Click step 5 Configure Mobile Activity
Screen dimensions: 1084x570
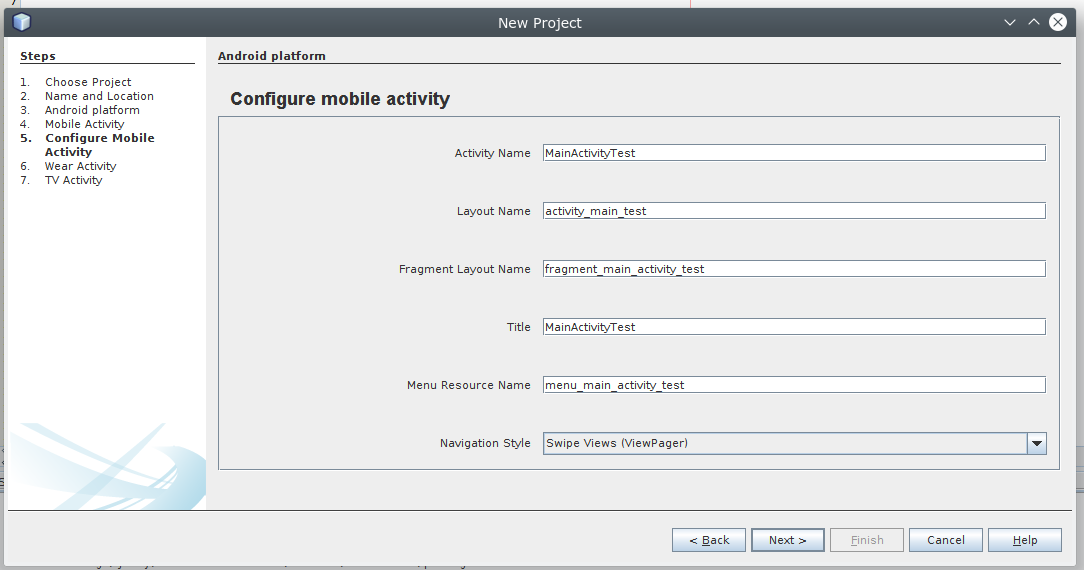pyautogui.click(x=100, y=144)
